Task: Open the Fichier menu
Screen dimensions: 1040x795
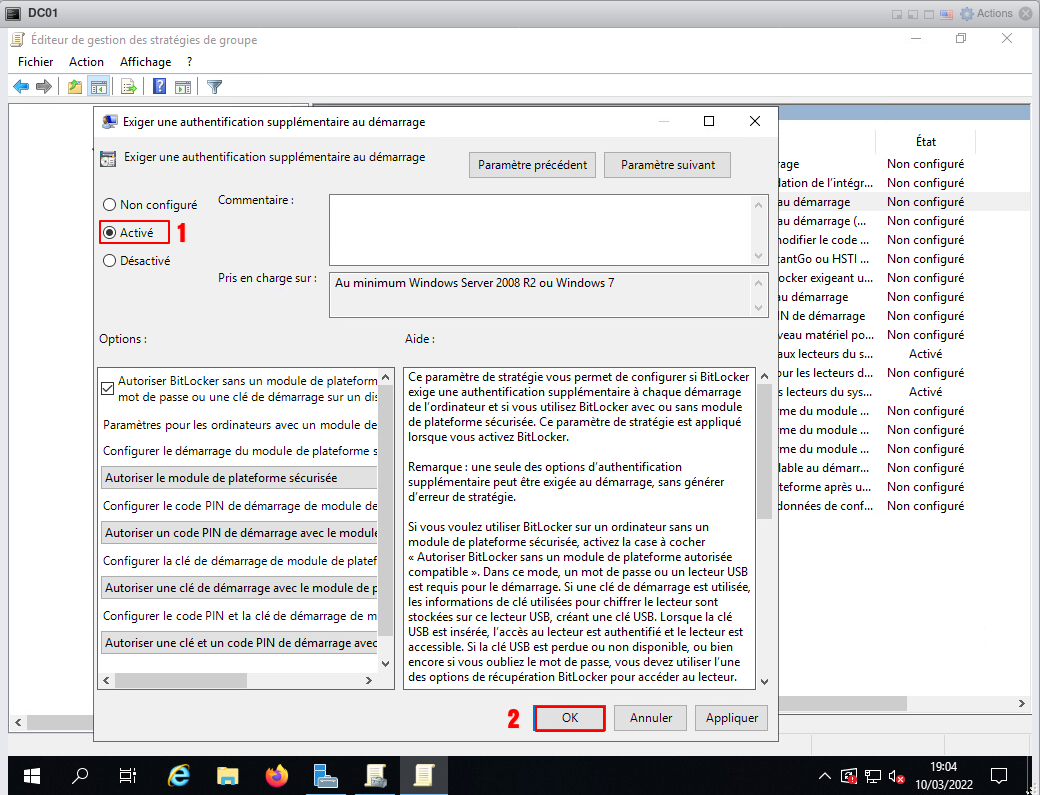Action: (35, 62)
